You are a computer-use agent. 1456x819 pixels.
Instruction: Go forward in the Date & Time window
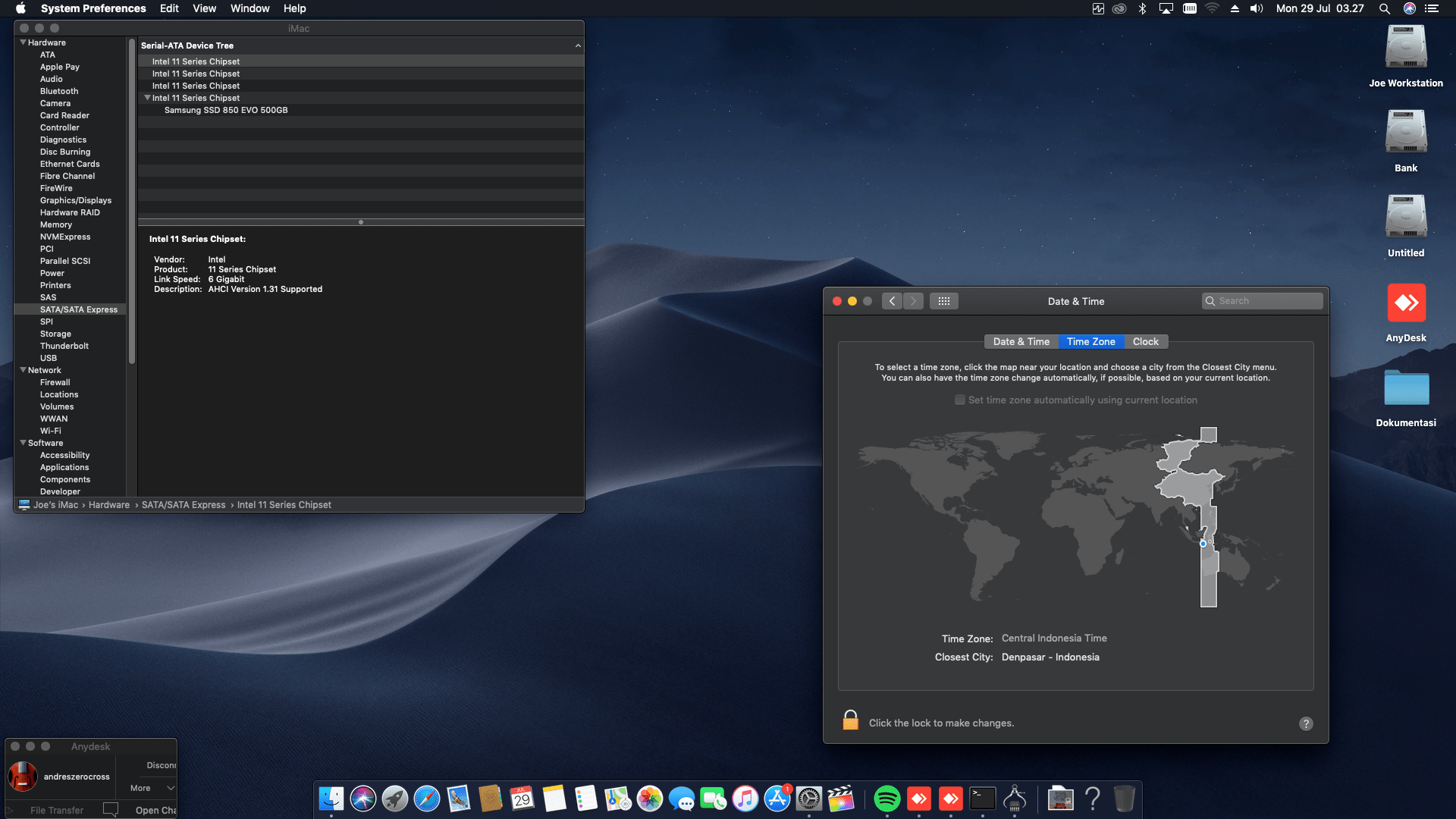tap(913, 301)
